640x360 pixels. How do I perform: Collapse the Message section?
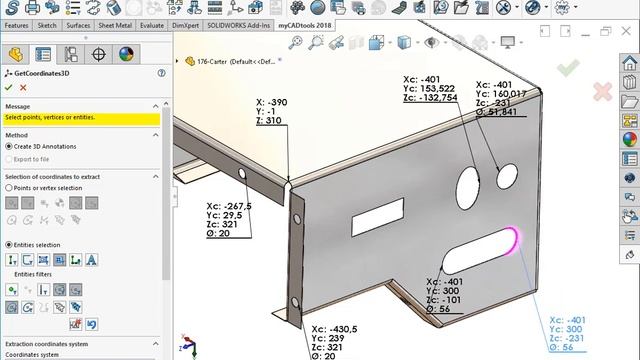(156, 106)
